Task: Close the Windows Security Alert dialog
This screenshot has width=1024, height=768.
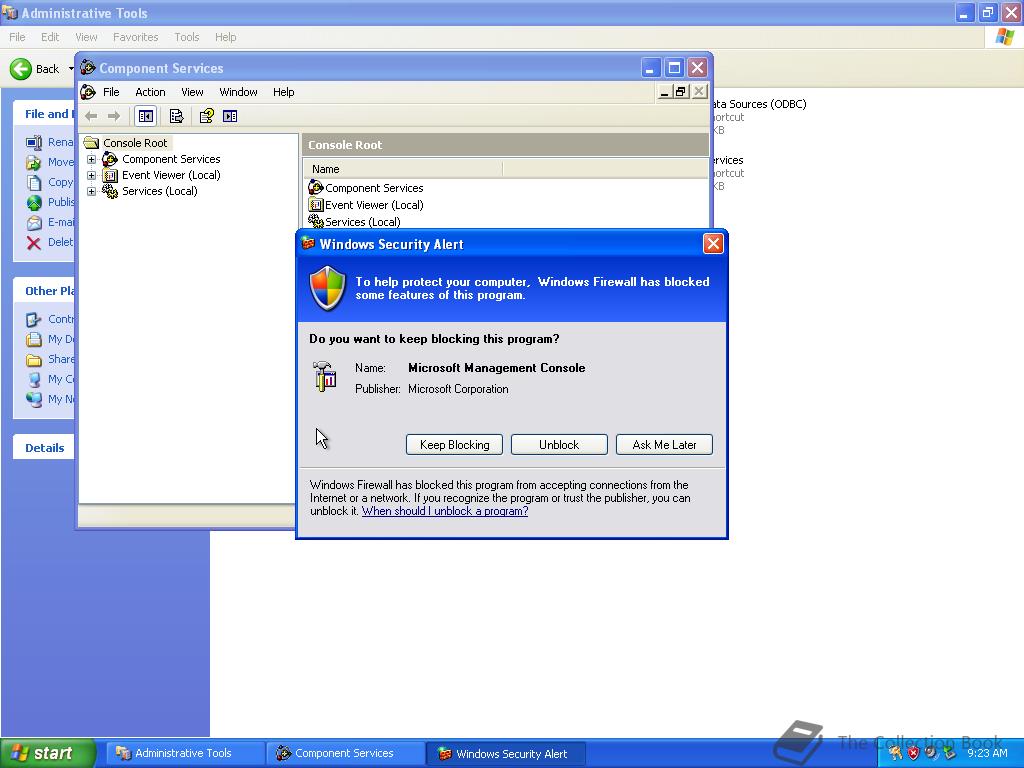Action: click(712, 244)
